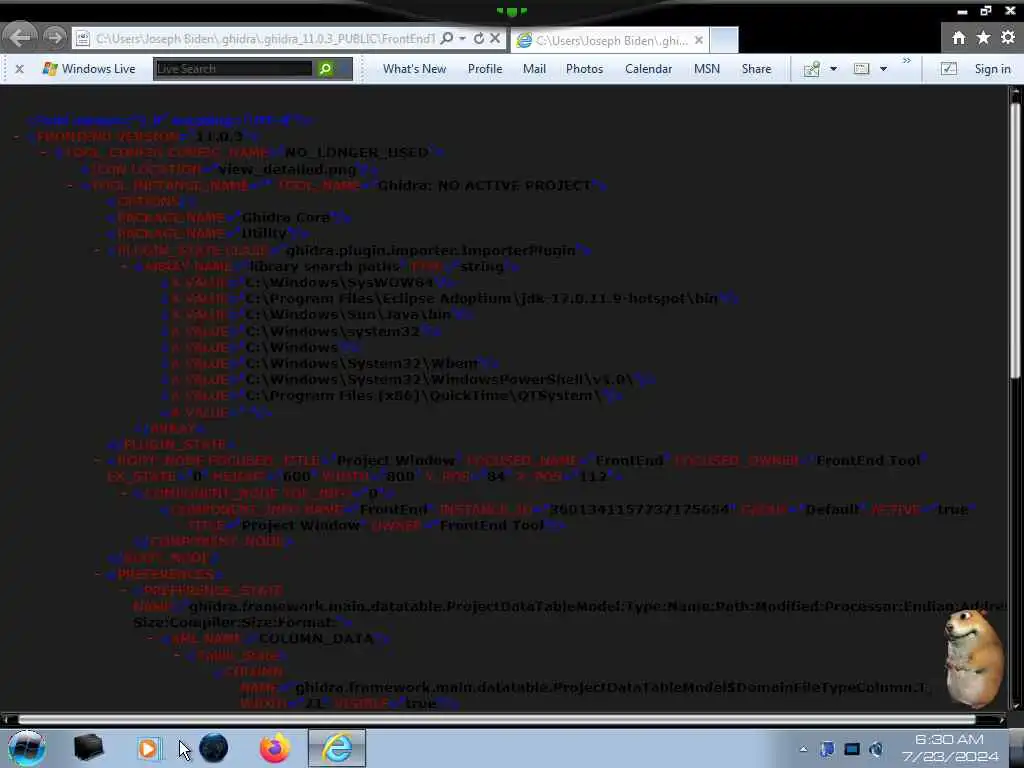This screenshot has width=1024, height=768.
Task: Click Share in Windows Live toolbar
Action: pos(756,69)
